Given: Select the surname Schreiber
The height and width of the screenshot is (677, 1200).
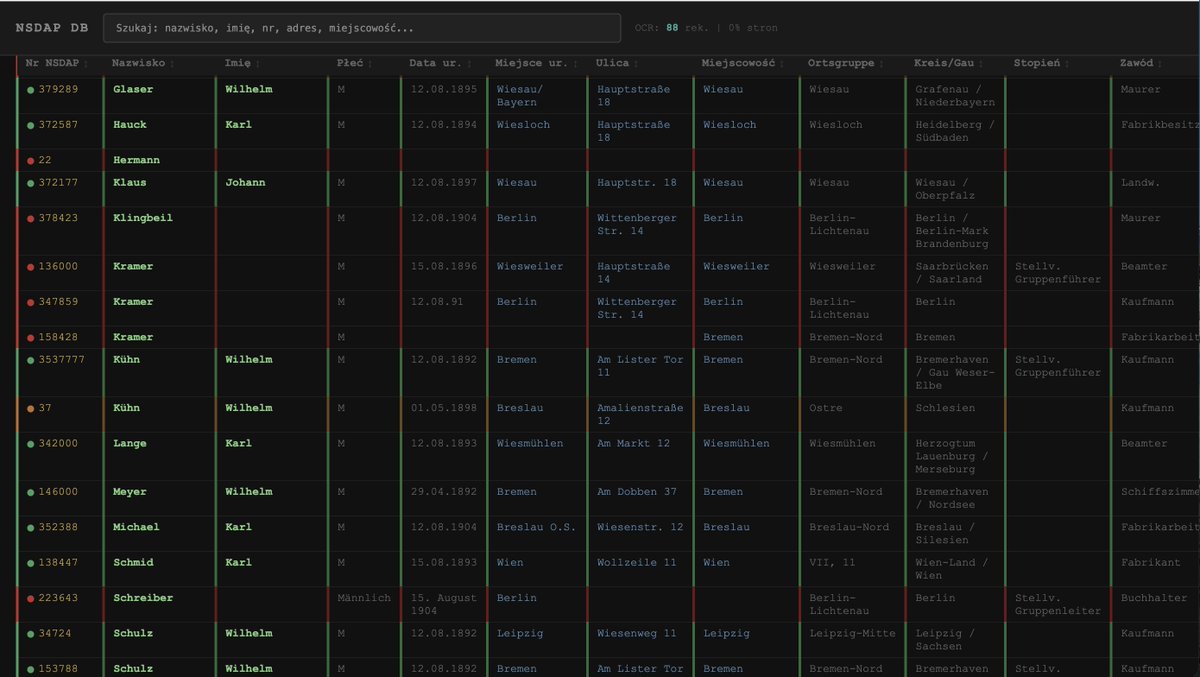Looking at the screenshot, I should [x=143, y=598].
